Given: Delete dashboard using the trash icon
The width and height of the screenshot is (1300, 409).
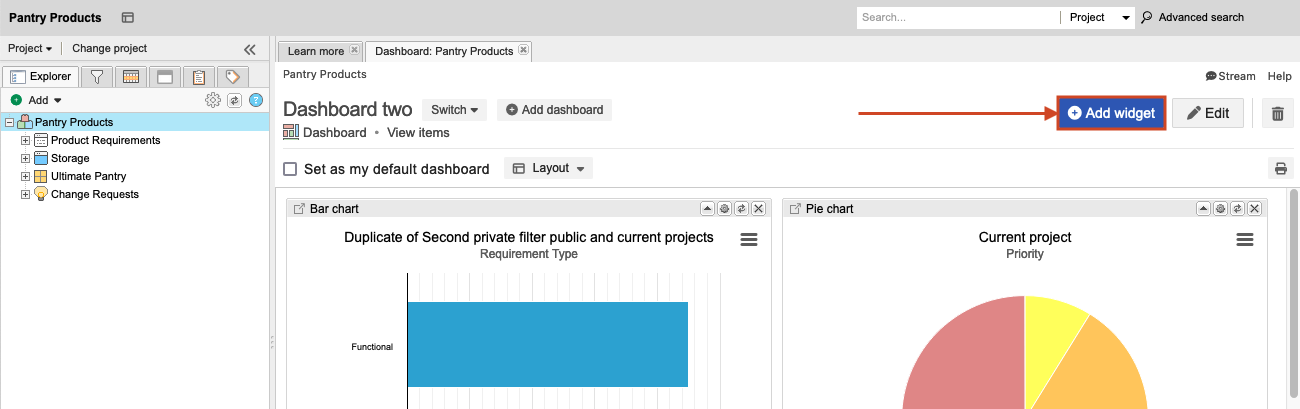Looking at the screenshot, I should (x=1277, y=113).
